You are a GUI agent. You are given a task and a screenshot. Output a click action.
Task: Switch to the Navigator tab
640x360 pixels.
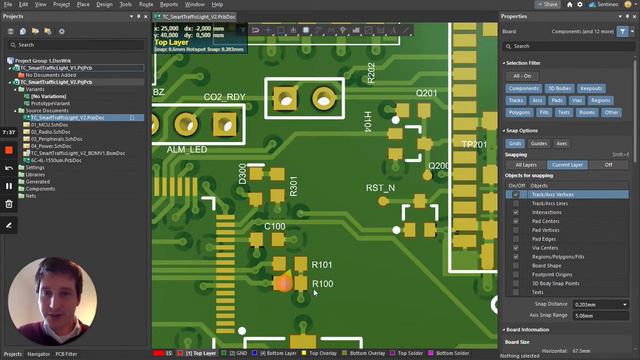(x=38, y=354)
